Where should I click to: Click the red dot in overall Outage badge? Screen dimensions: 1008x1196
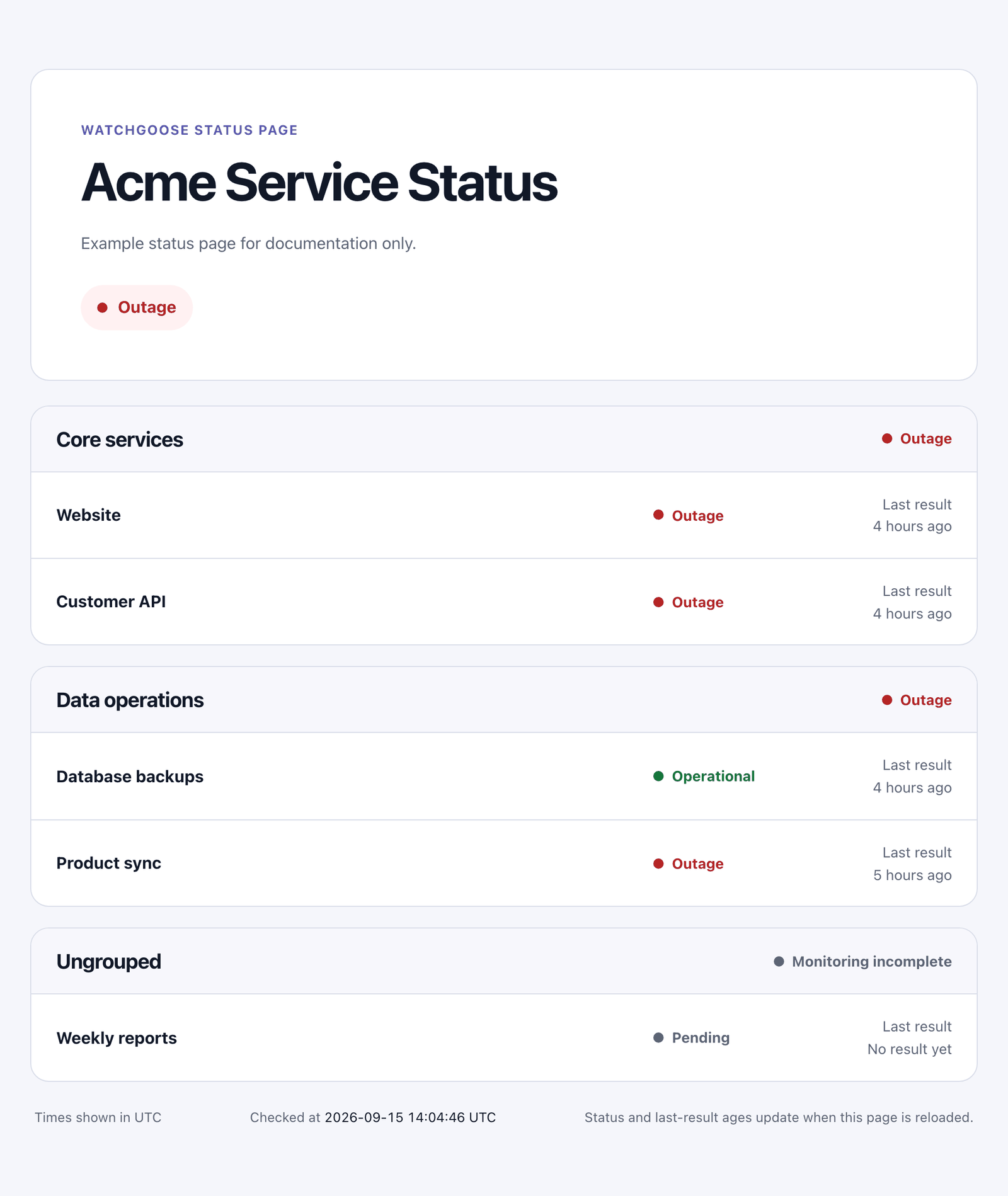[102, 307]
